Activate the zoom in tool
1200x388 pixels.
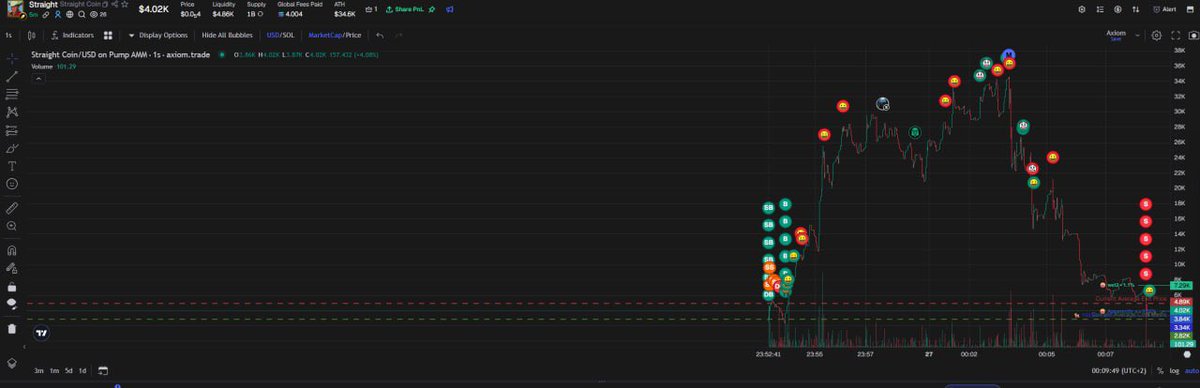click(x=12, y=226)
